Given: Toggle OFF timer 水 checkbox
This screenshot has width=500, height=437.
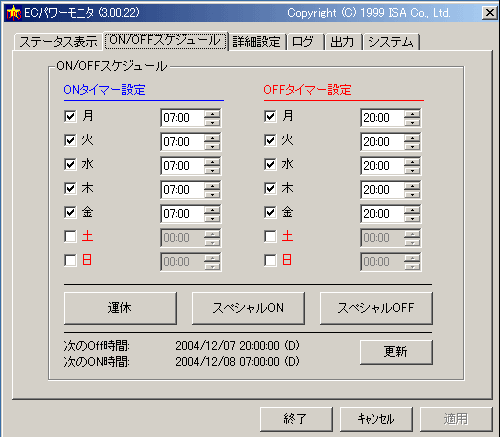Looking at the screenshot, I should [270, 164].
